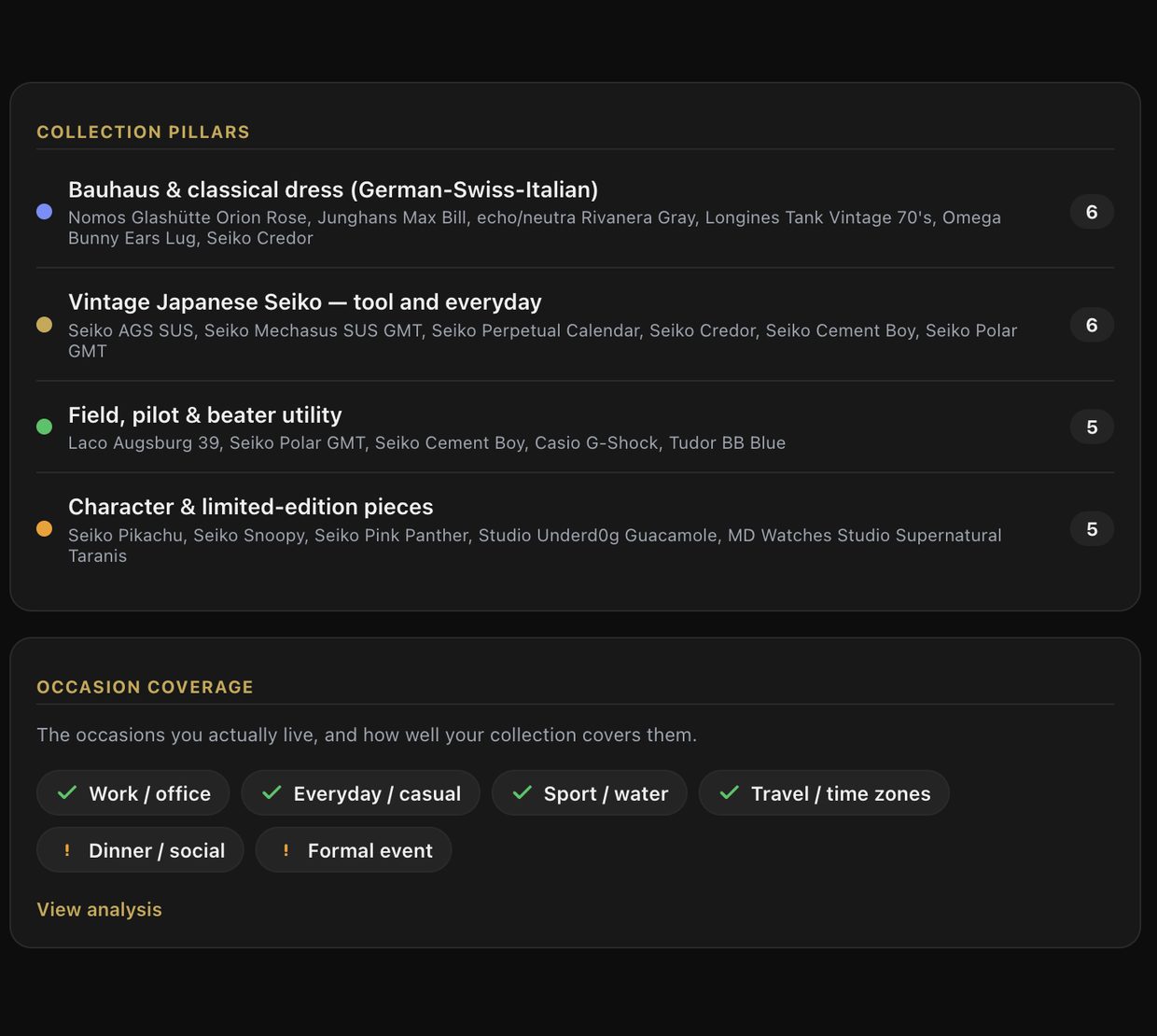Image resolution: width=1157 pixels, height=1036 pixels.
Task: Select Character & limited-edition pieces heading
Action: point(251,507)
